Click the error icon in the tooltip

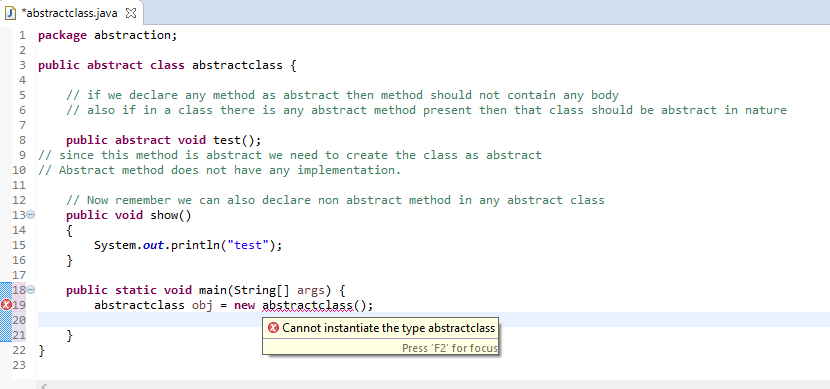273,328
